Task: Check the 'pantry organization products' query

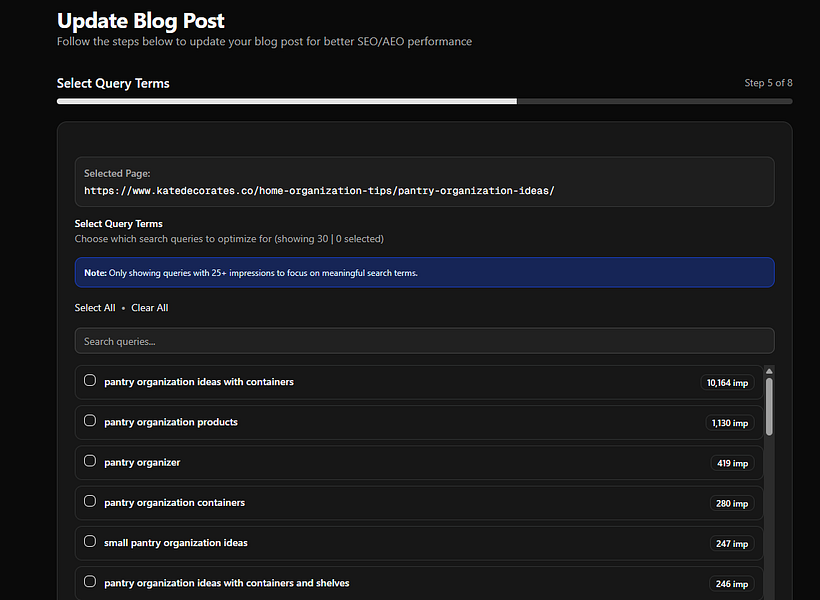Action: point(90,421)
